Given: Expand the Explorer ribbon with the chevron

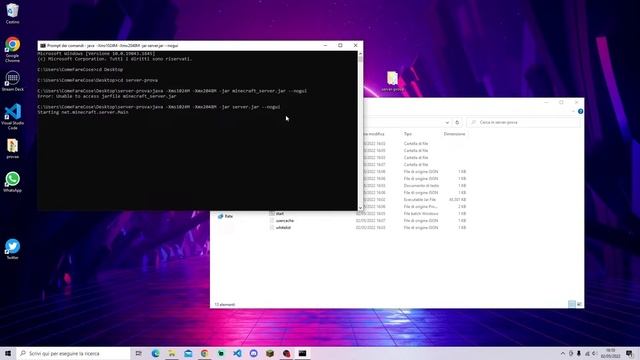Looking at the screenshot, I should [573, 111].
